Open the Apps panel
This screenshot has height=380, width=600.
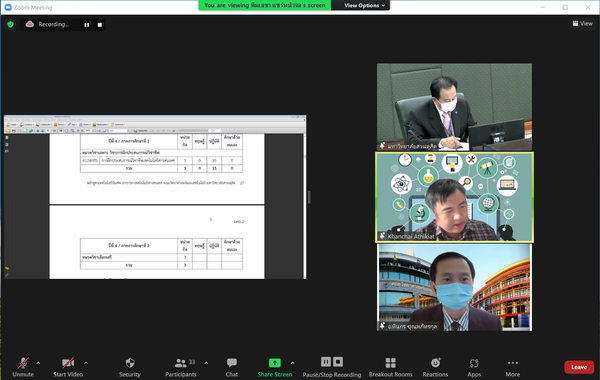[x=474, y=367]
